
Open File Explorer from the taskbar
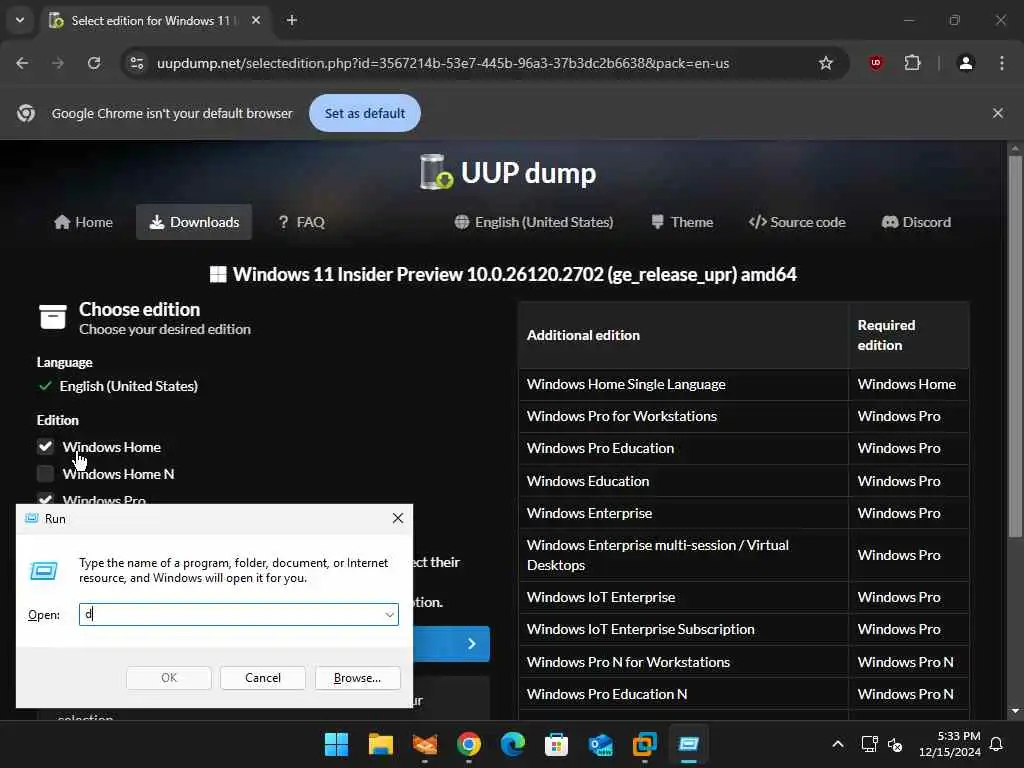[380, 744]
